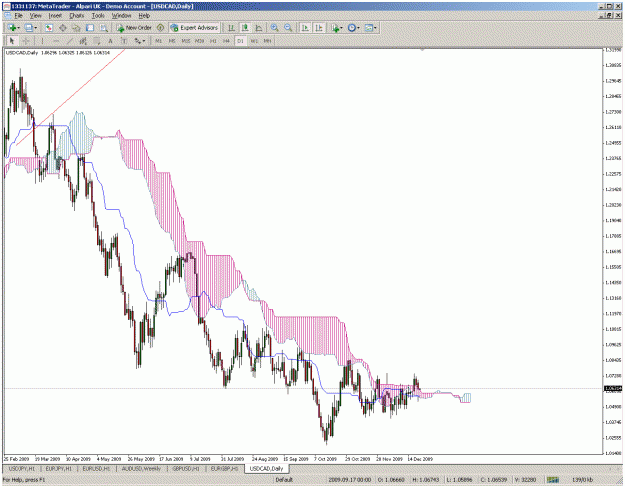
Task: Draw a vertical line tool
Action: coord(42,41)
